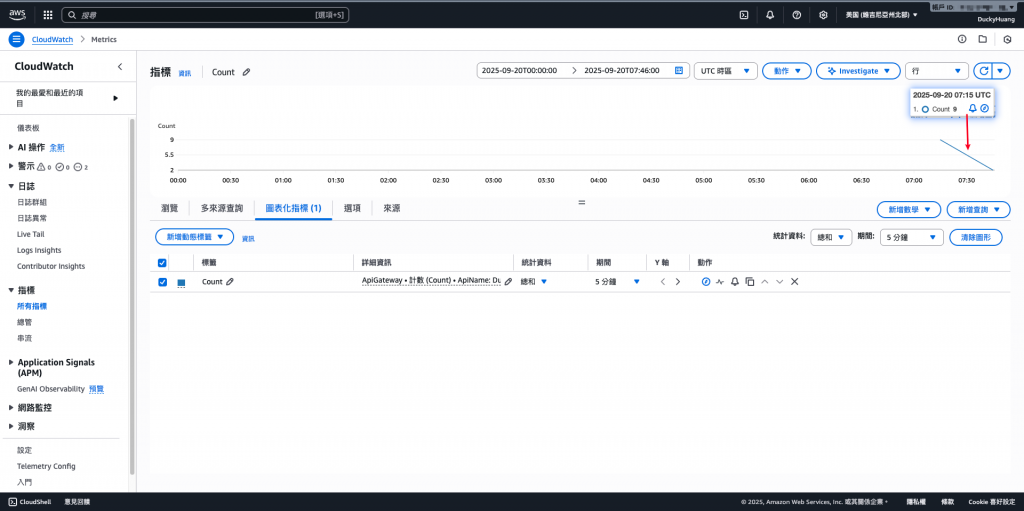Click the 清除圖形 button
This screenshot has height=511, width=1024.
976,238
